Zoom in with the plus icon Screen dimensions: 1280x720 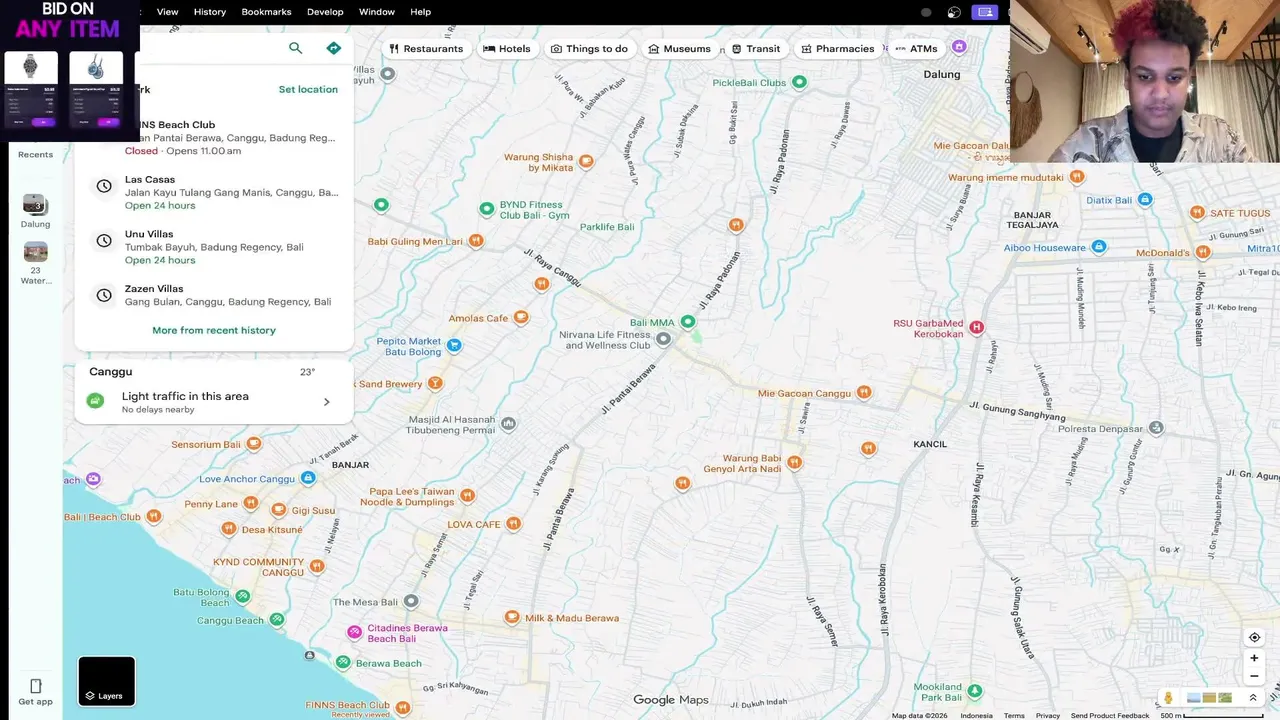point(1254,658)
